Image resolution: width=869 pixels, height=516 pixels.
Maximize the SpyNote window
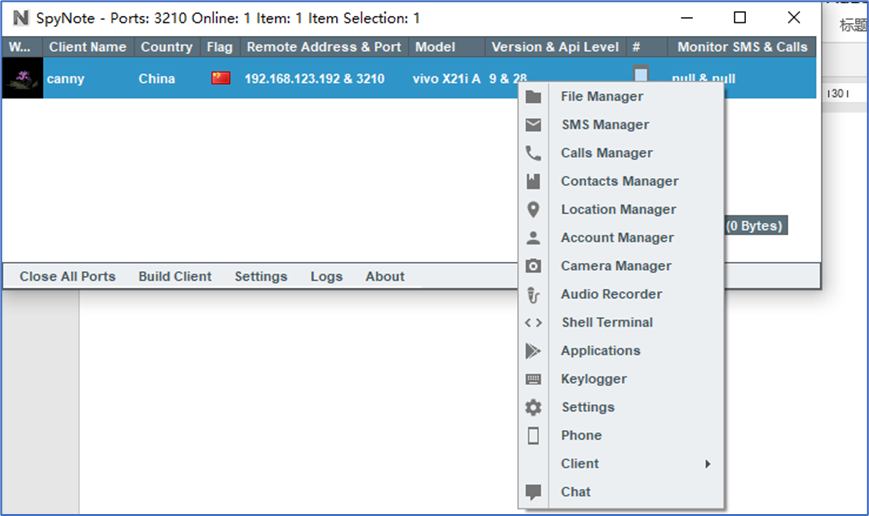(740, 18)
